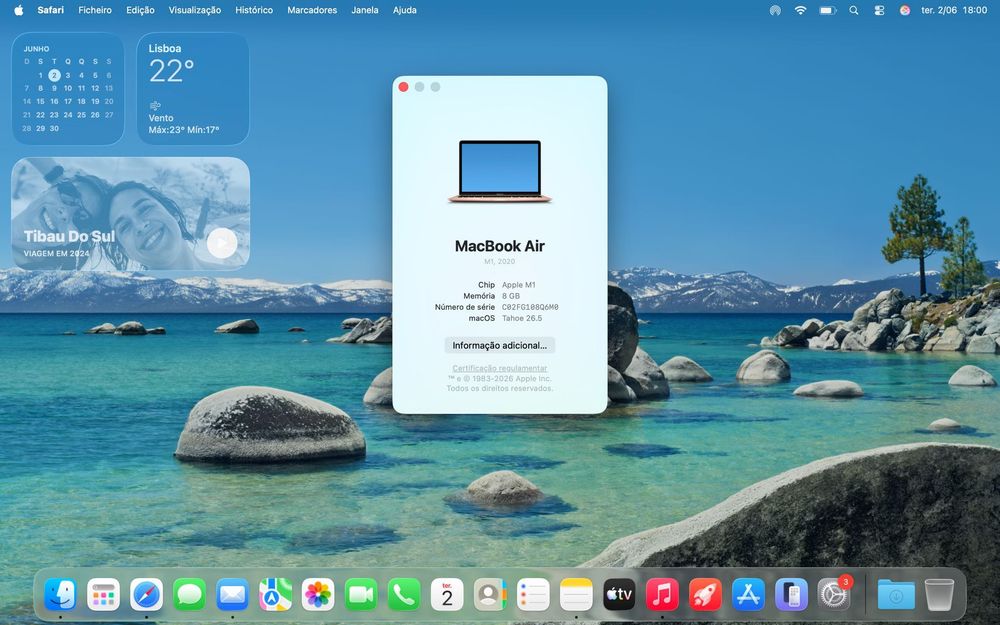Open Launchpad apps grid in Dock

pos(103,594)
